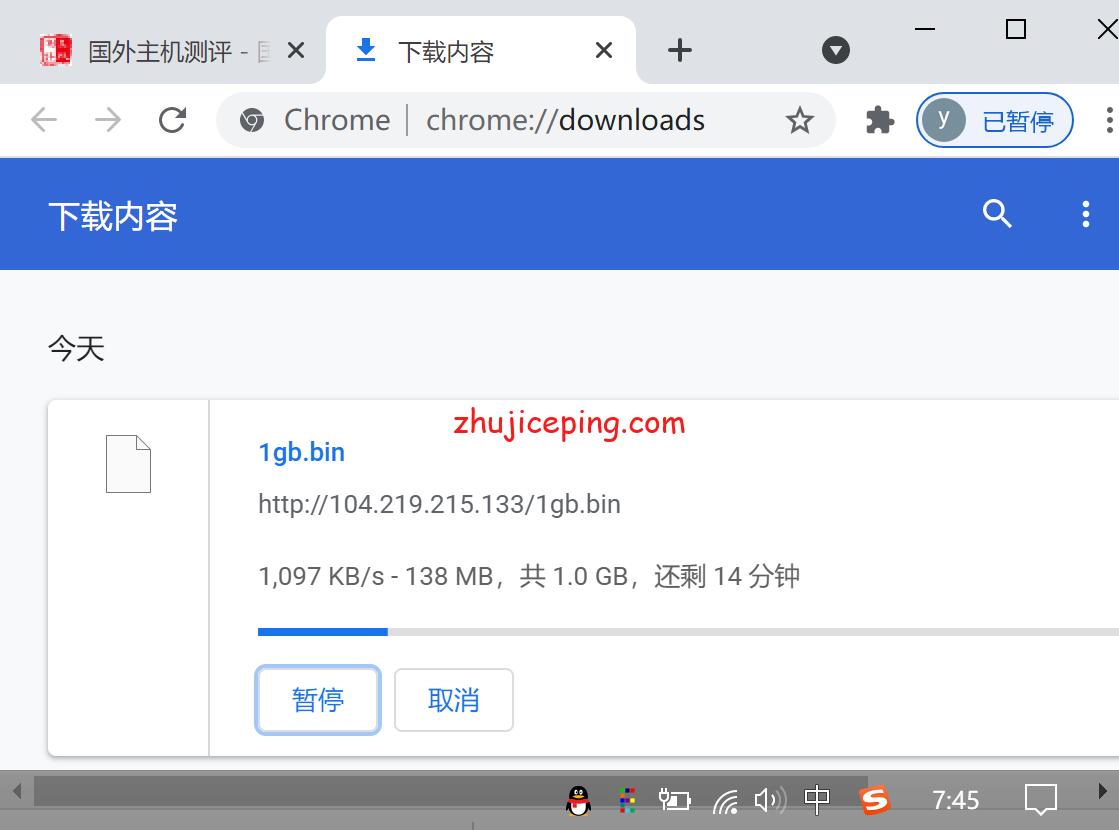
Task: Reload the downloads page
Action: [173, 120]
